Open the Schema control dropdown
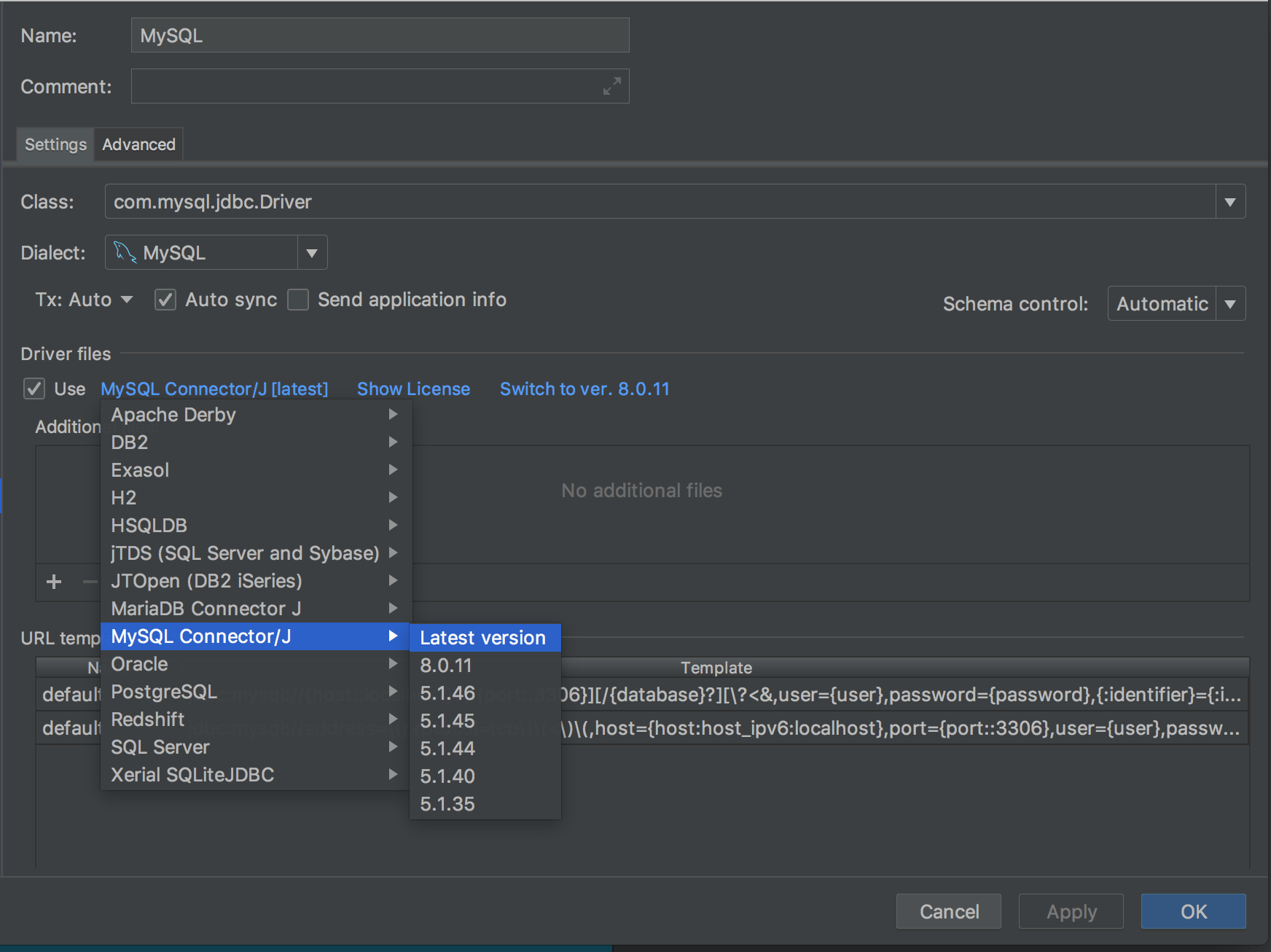This screenshot has height=952, width=1271. click(1230, 304)
